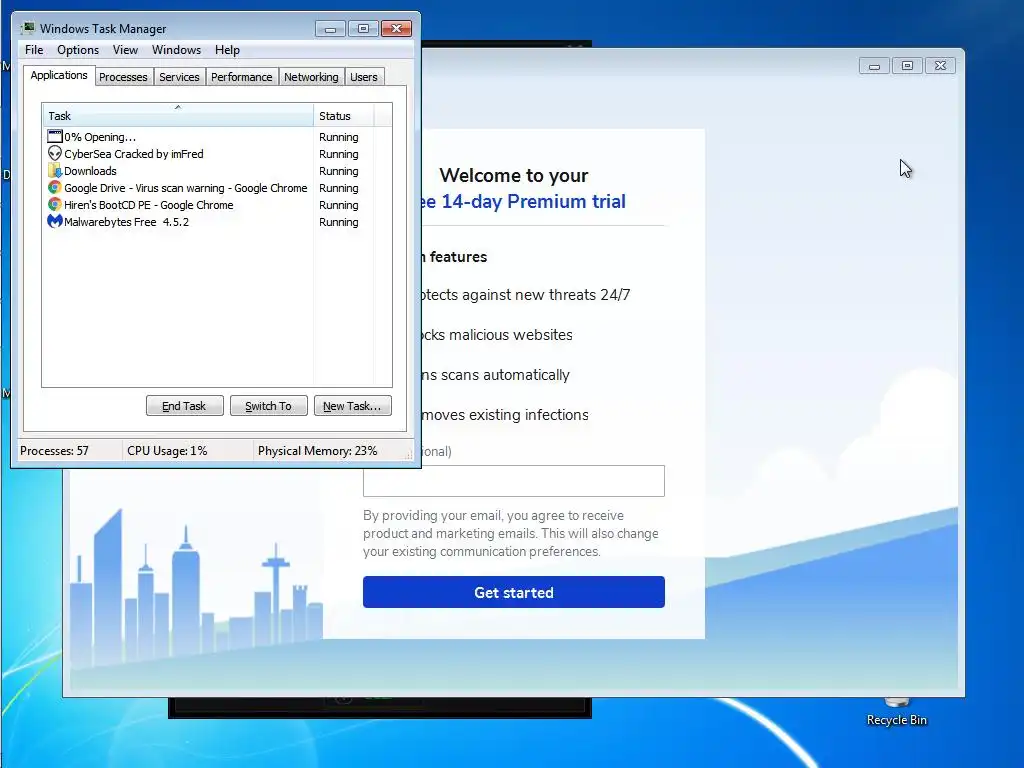Open the Options menu
Viewport: 1024px width, 768px height.
pyautogui.click(x=78, y=50)
